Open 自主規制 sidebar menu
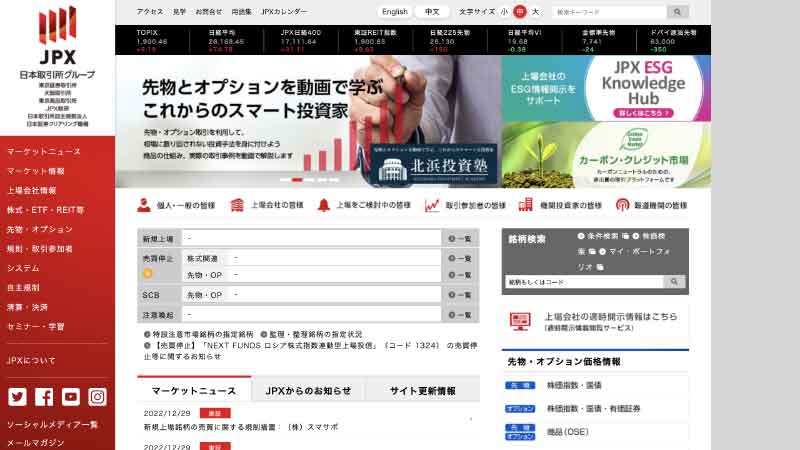Viewport: 800px width, 450px height. pos(23,288)
